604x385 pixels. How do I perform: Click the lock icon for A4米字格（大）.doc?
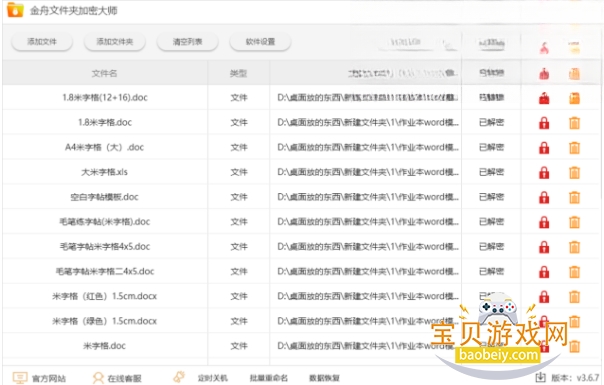click(x=544, y=148)
